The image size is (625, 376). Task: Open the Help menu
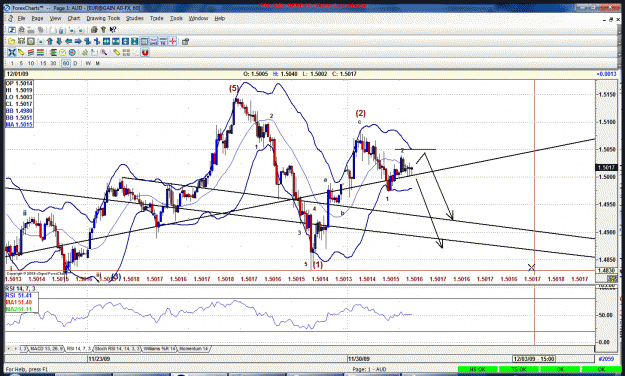click(220, 18)
